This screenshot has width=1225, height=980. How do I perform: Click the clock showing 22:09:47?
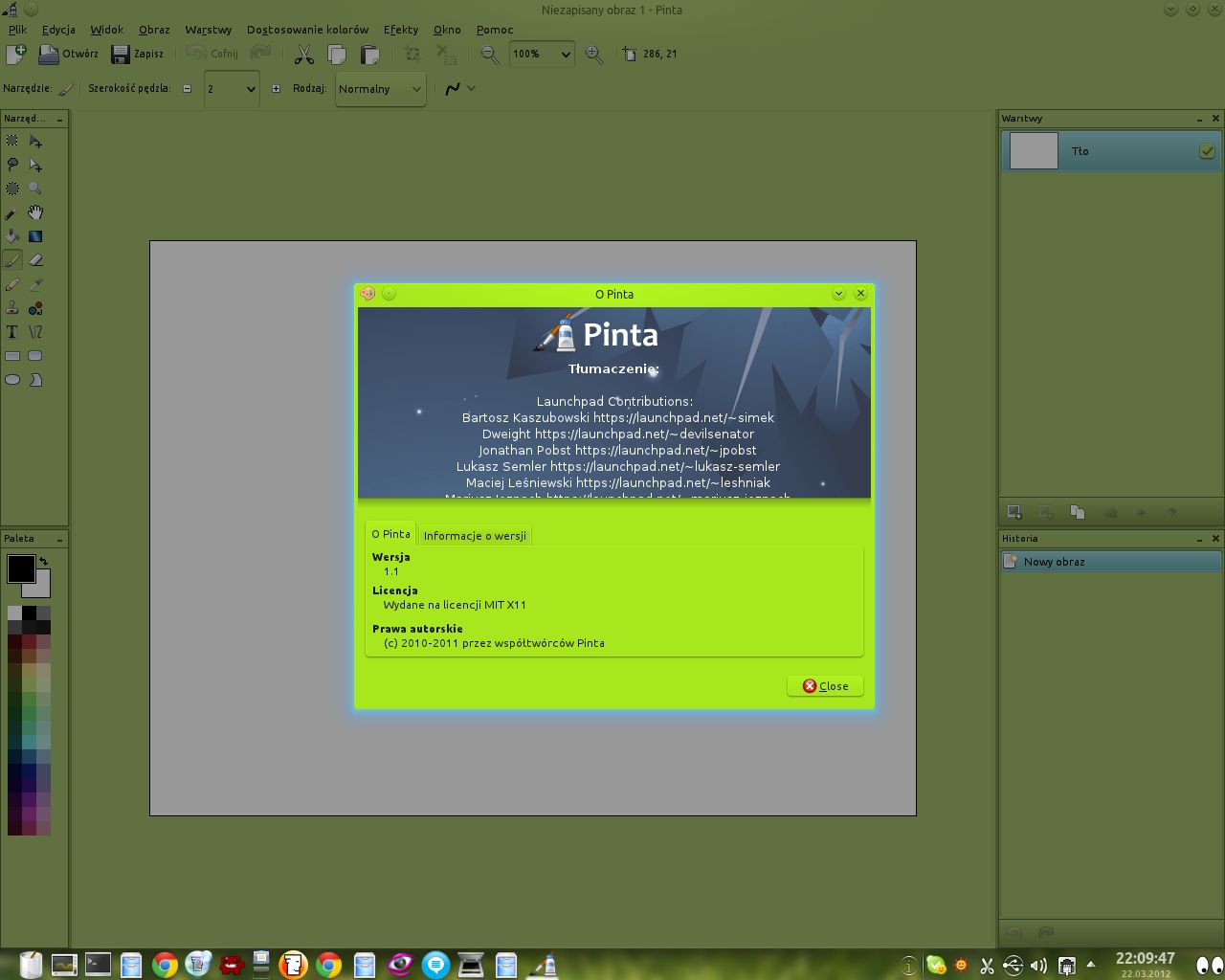coord(1145,958)
